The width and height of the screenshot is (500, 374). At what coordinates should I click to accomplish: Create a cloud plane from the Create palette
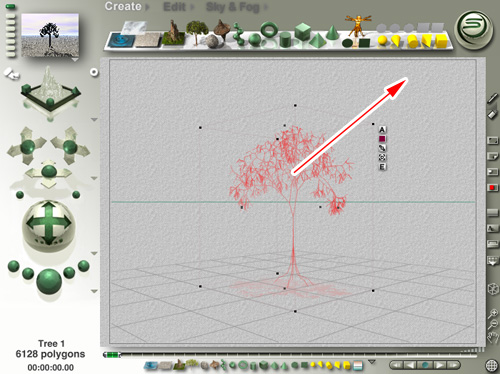[x=134, y=27]
